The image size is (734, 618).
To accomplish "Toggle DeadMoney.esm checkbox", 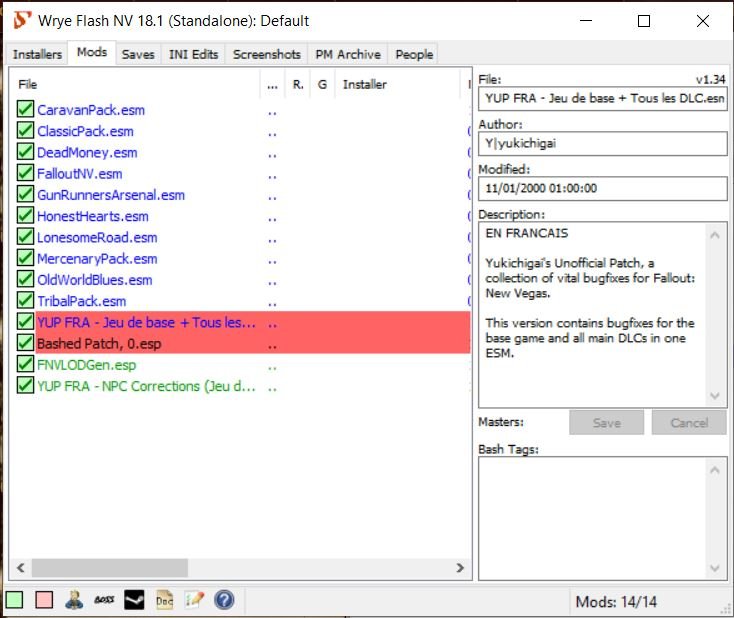I will (x=25, y=152).
